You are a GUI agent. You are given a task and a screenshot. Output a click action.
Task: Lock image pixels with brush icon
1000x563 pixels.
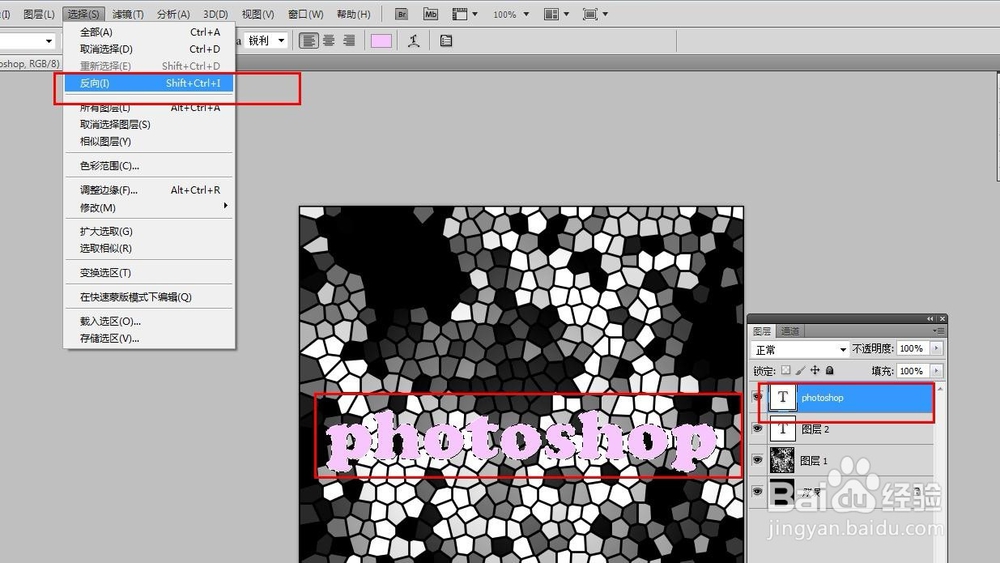(800, 370)
